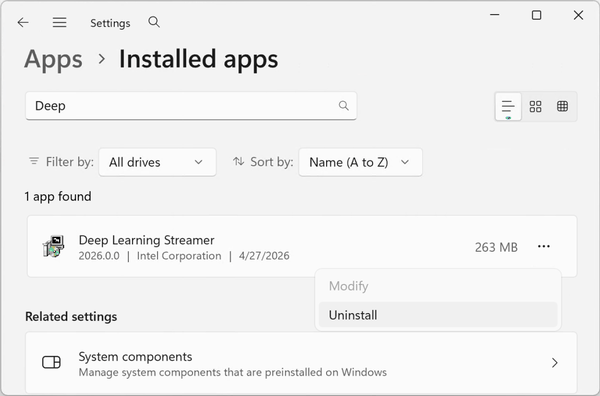
Task: Open System components chevron arrow
Action: [x=555, y=363]
